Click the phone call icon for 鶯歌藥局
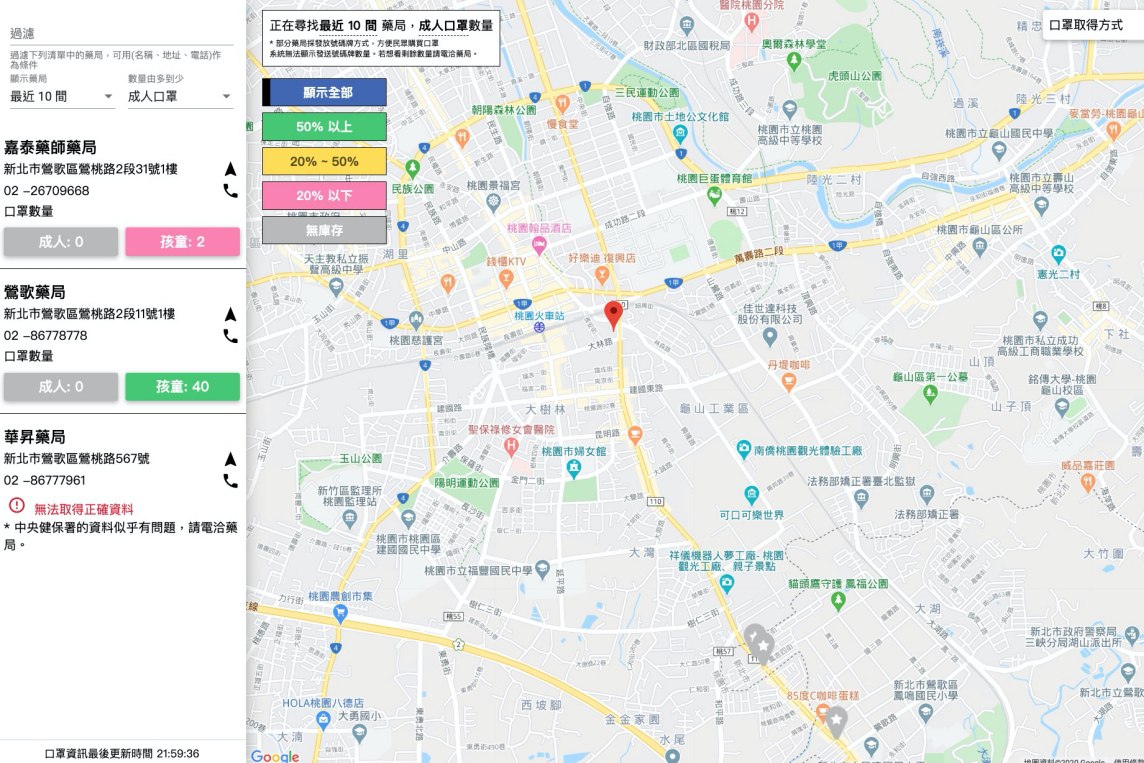Image resolution: width=1144 pixels, height=763 pixels. point(229,336)
